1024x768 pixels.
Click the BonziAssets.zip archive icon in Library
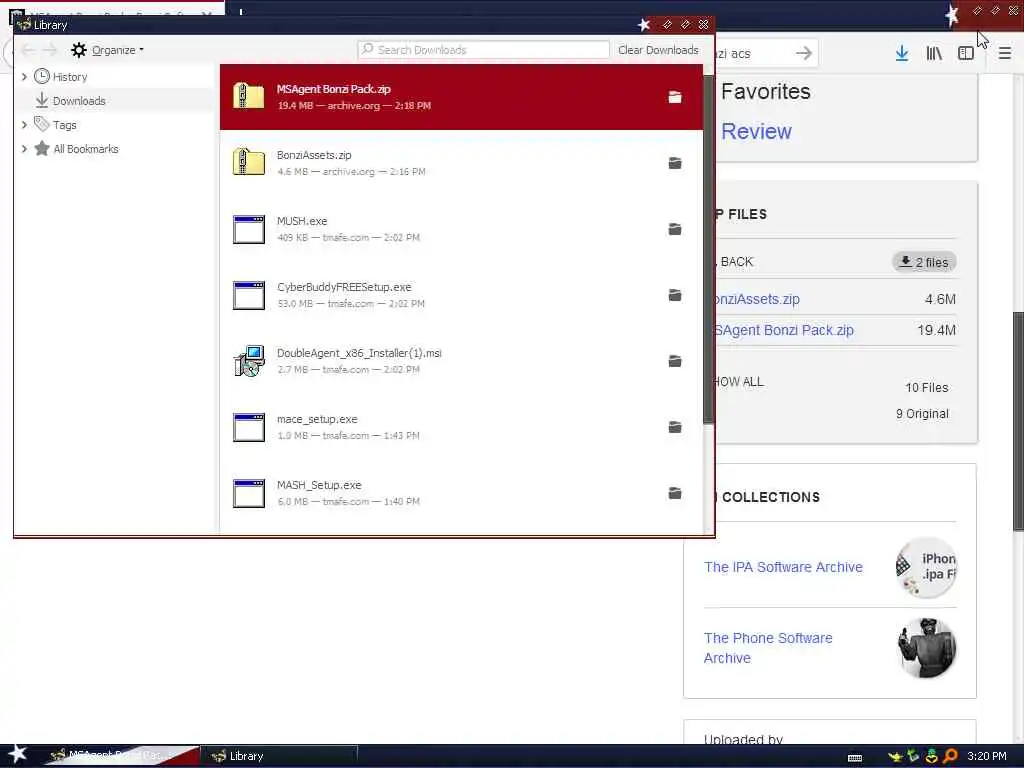[249, 163]
